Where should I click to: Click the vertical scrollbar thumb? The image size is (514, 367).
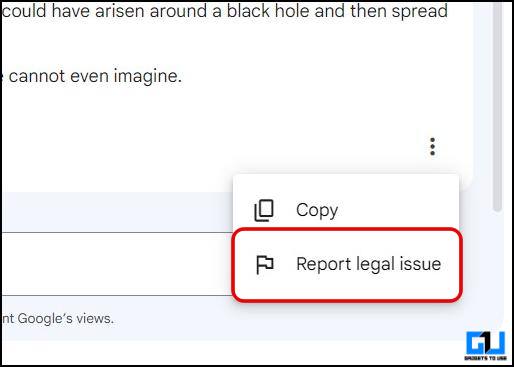point(498,106)
